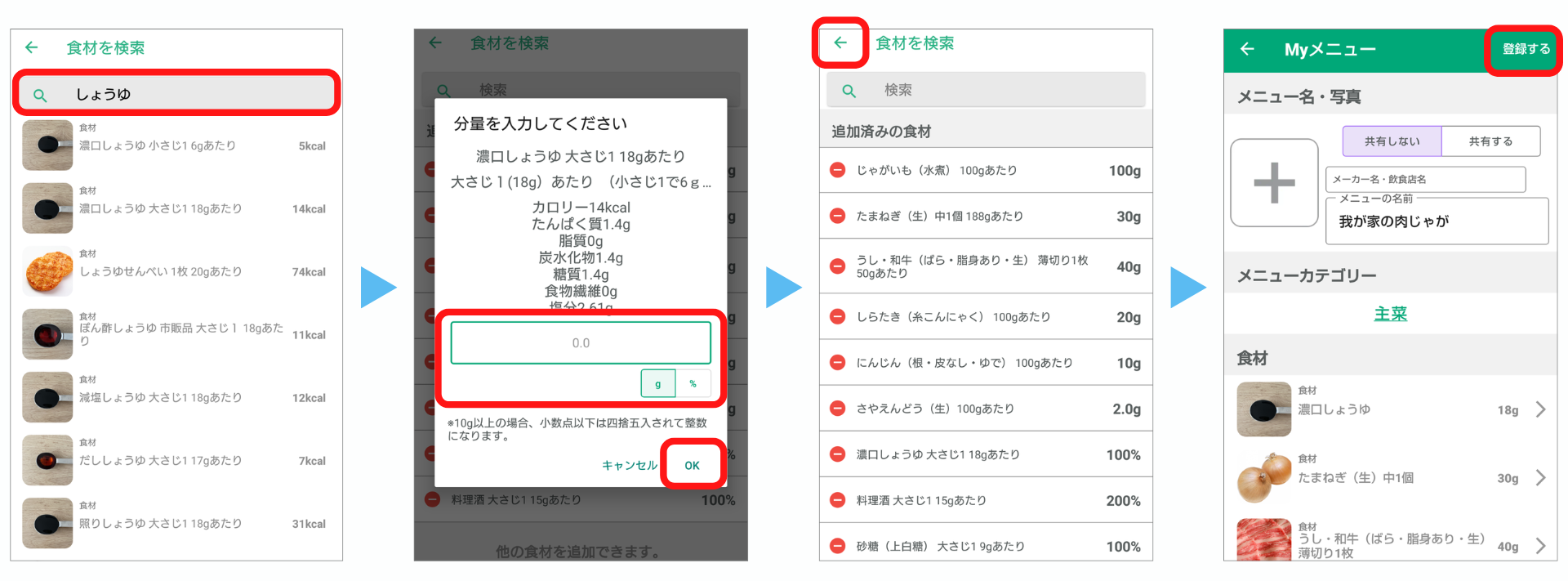This screenshot has height=581, width=1568.
Task: Click thumbnail of 濃口しょうゆ 小さじ1 spoon
Action: (47, 145)
